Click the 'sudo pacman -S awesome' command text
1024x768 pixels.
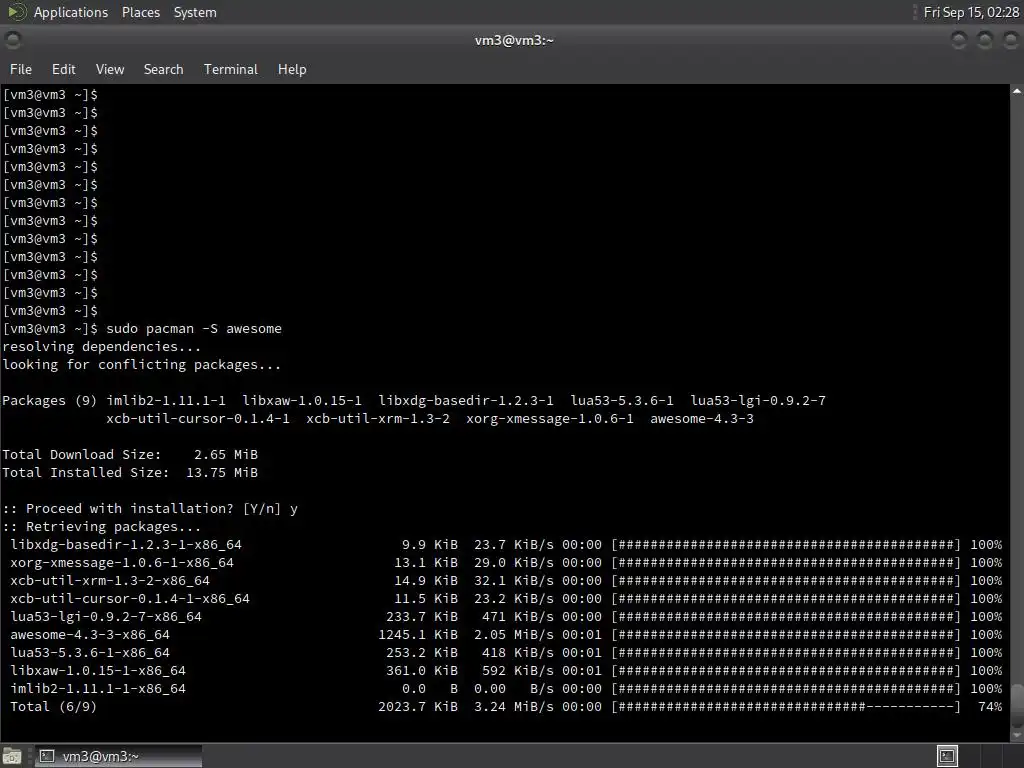(194, 328)
